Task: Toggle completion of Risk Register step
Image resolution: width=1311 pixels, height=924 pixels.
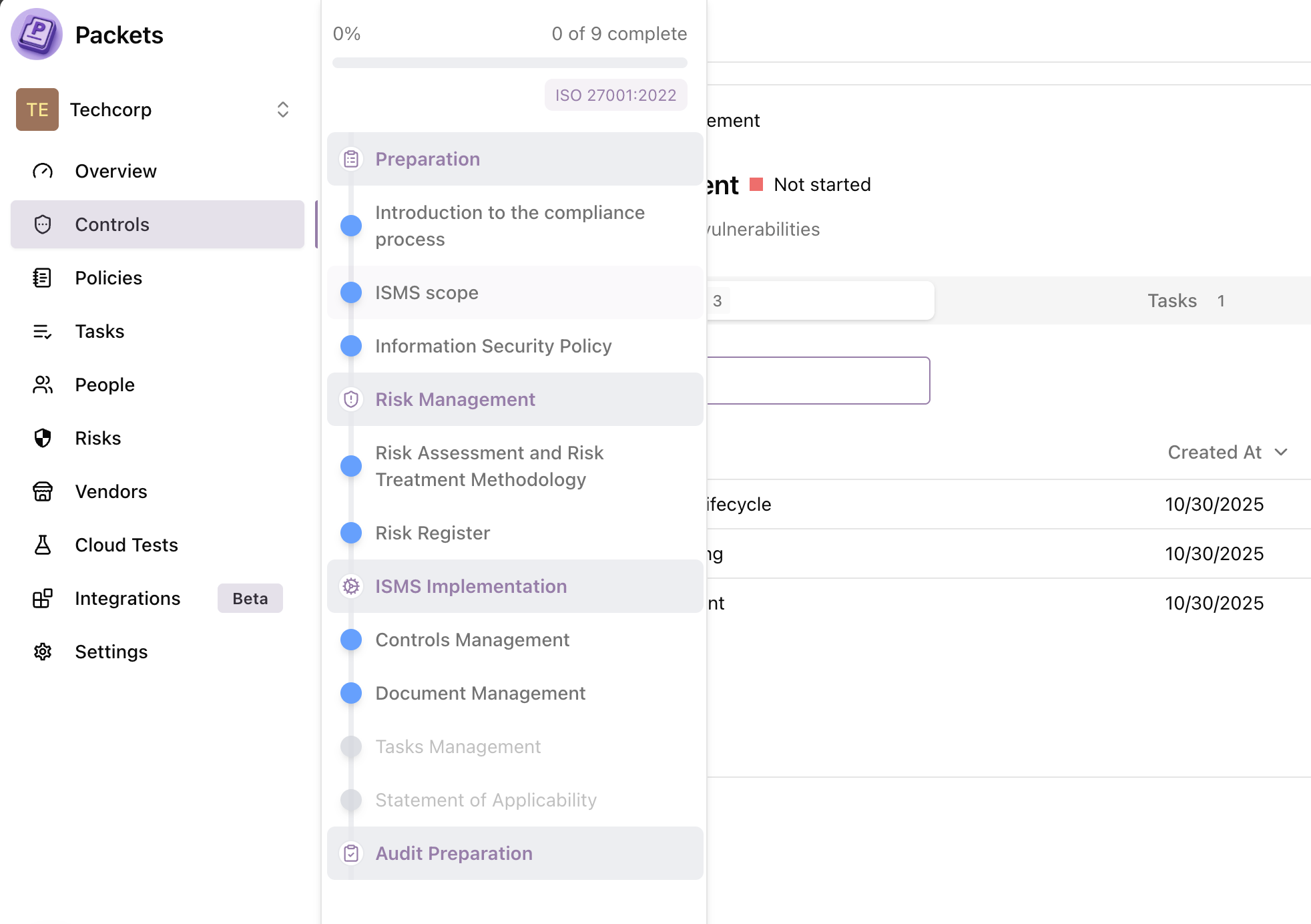Action: [x=350, y=533]
